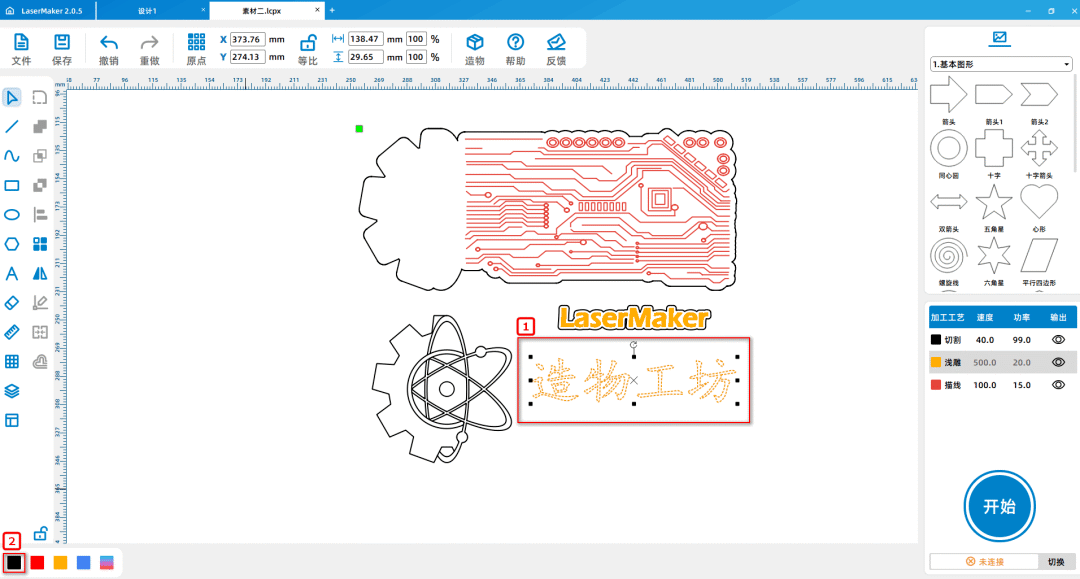The height and width of the screenshot is (579, 1080).
Task: Open the 原点 origin grid selector
Action: (196, 43)
